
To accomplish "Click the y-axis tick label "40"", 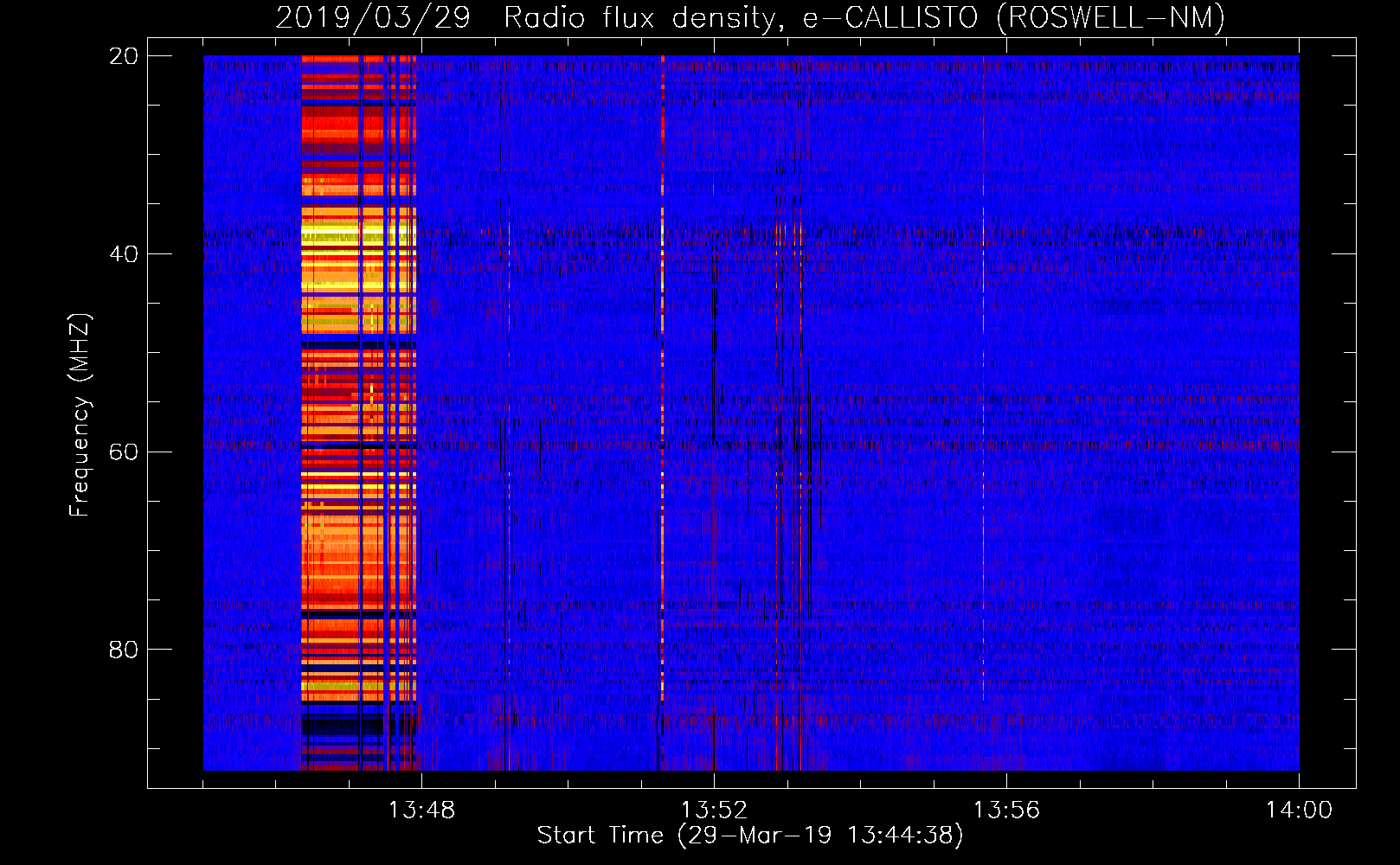I will (124, 254).
